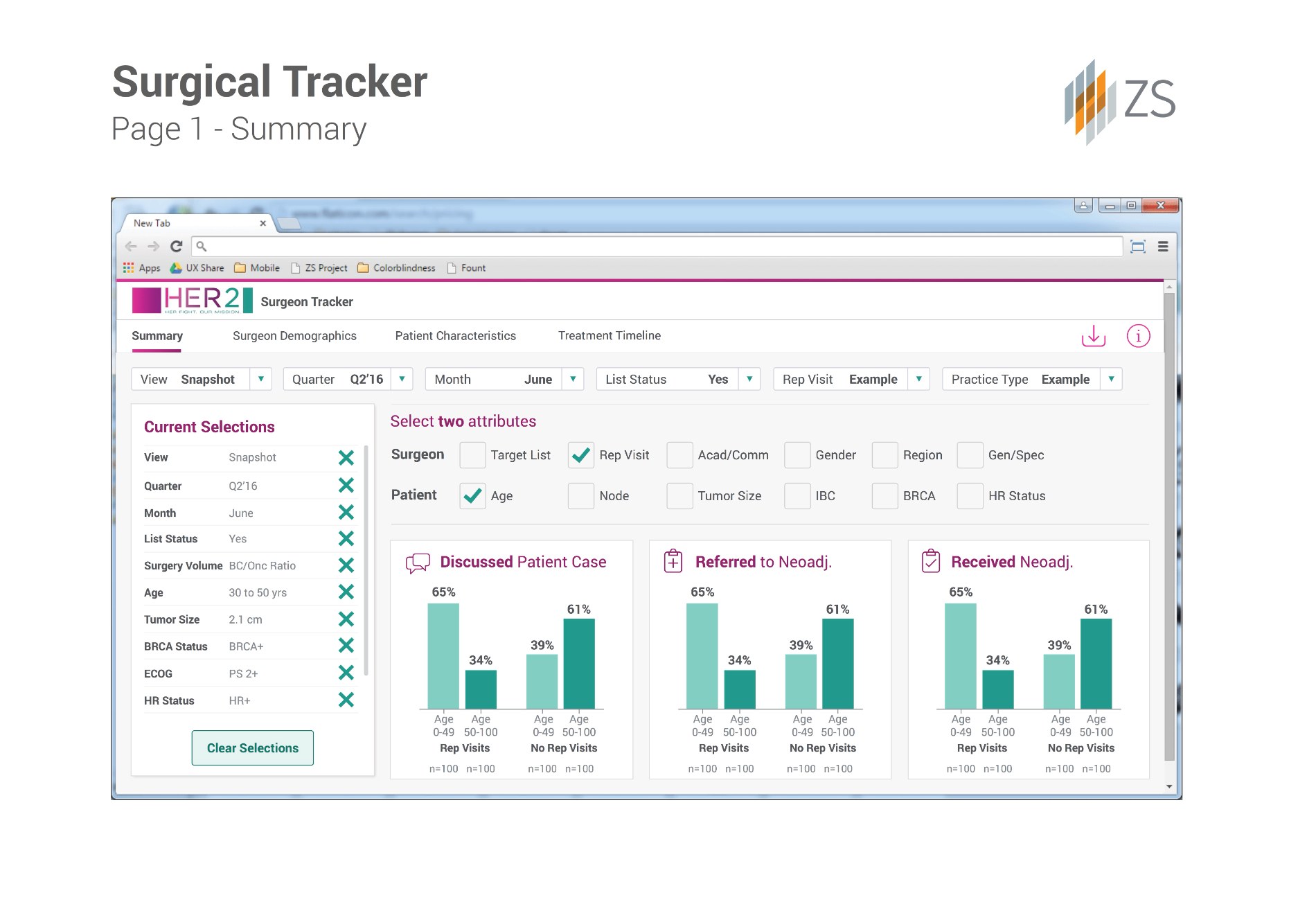Remove the Month June selection
Screen dimensions: 1316x902
(x=346, y=513)
